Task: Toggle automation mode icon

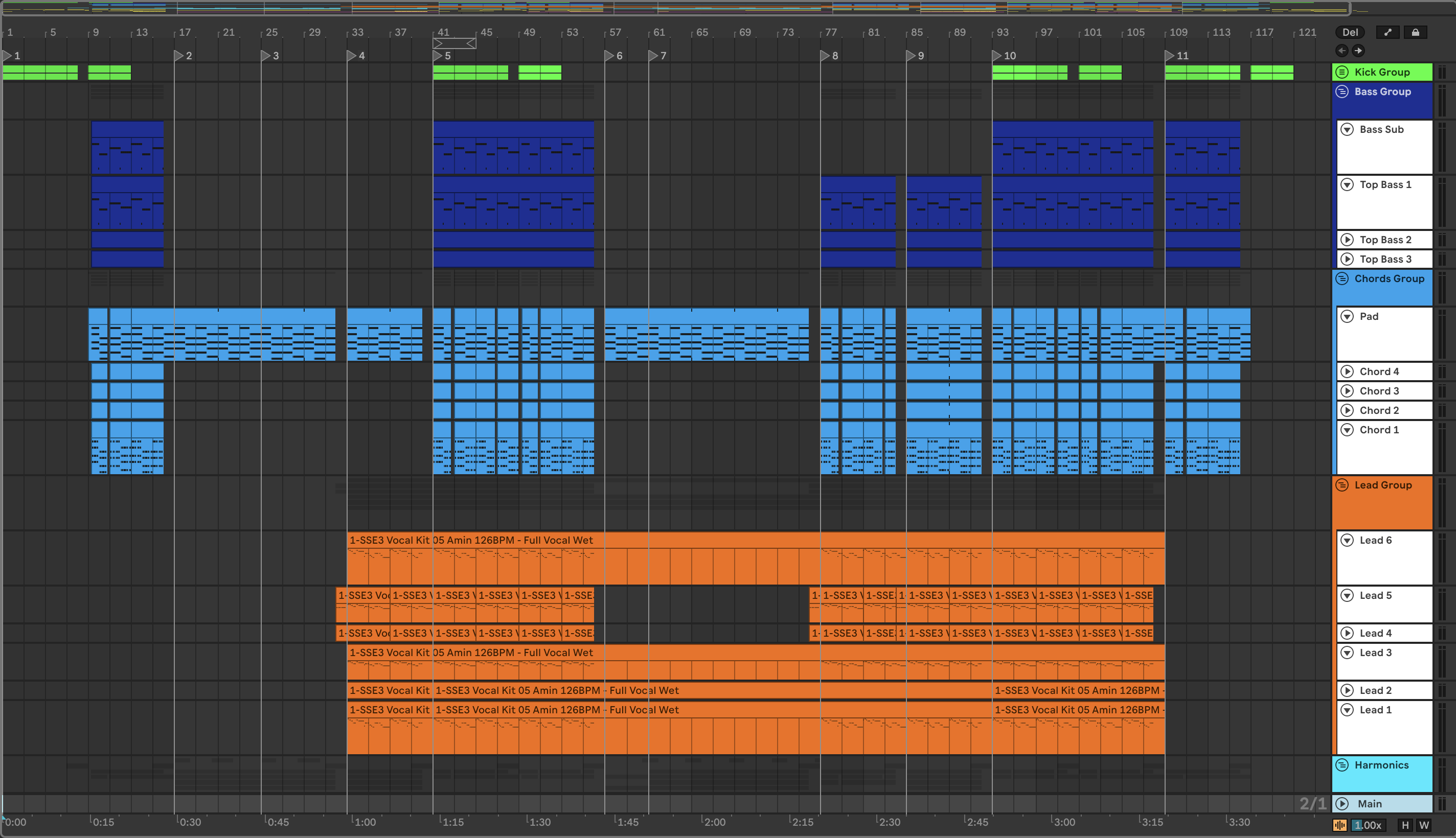Action: pos(1387,32)
